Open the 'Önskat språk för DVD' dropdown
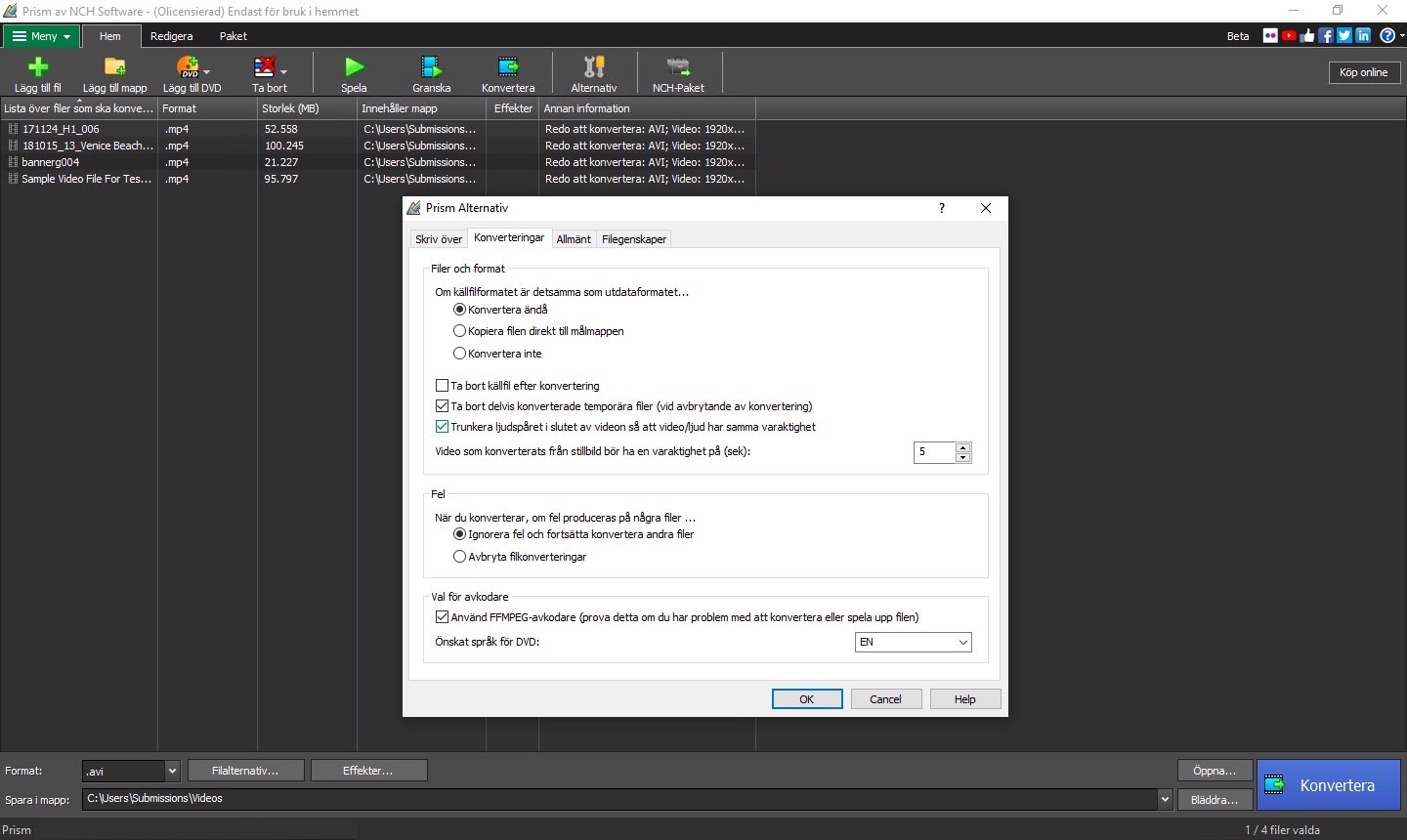Image resolution: width=1407 pixels, height=840 pixels. point(913,642)
